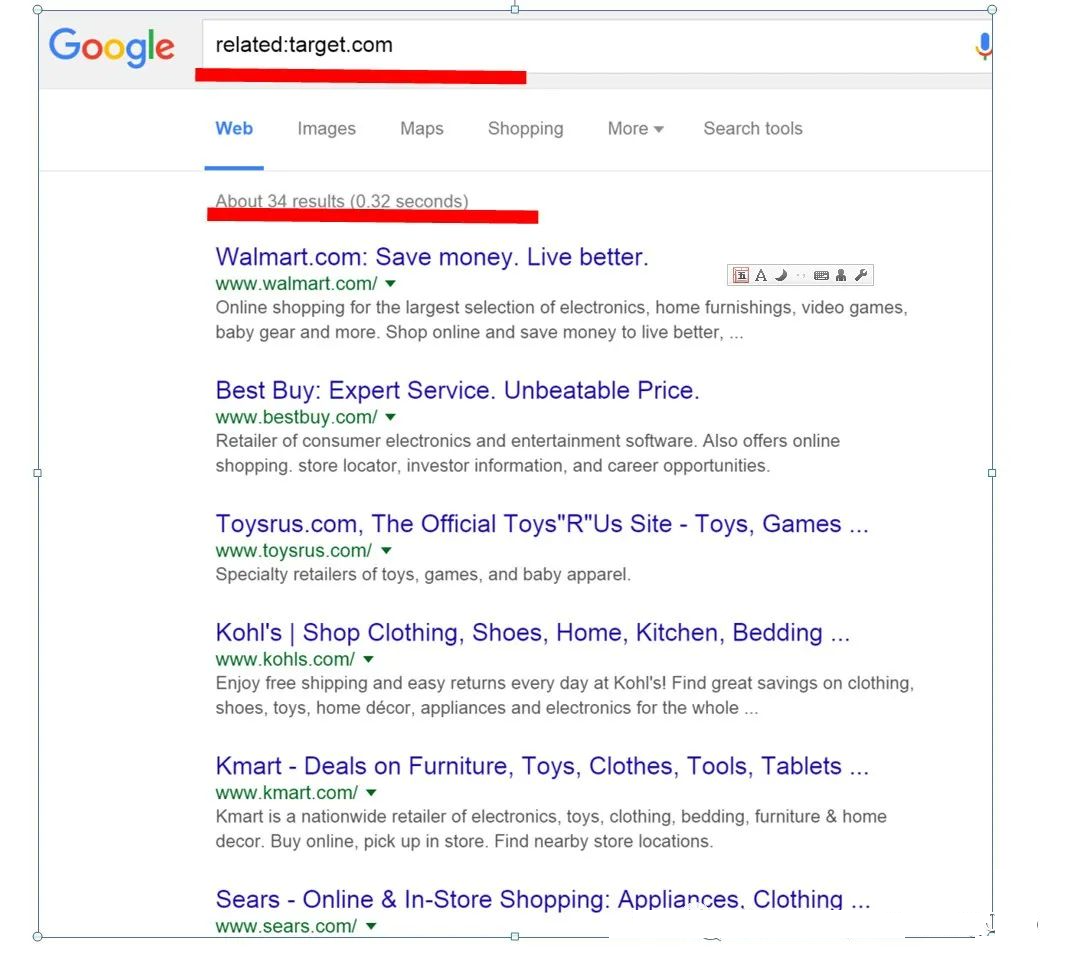Toggle the punctuation dots icon in IME toolbar

coord(801,276)
